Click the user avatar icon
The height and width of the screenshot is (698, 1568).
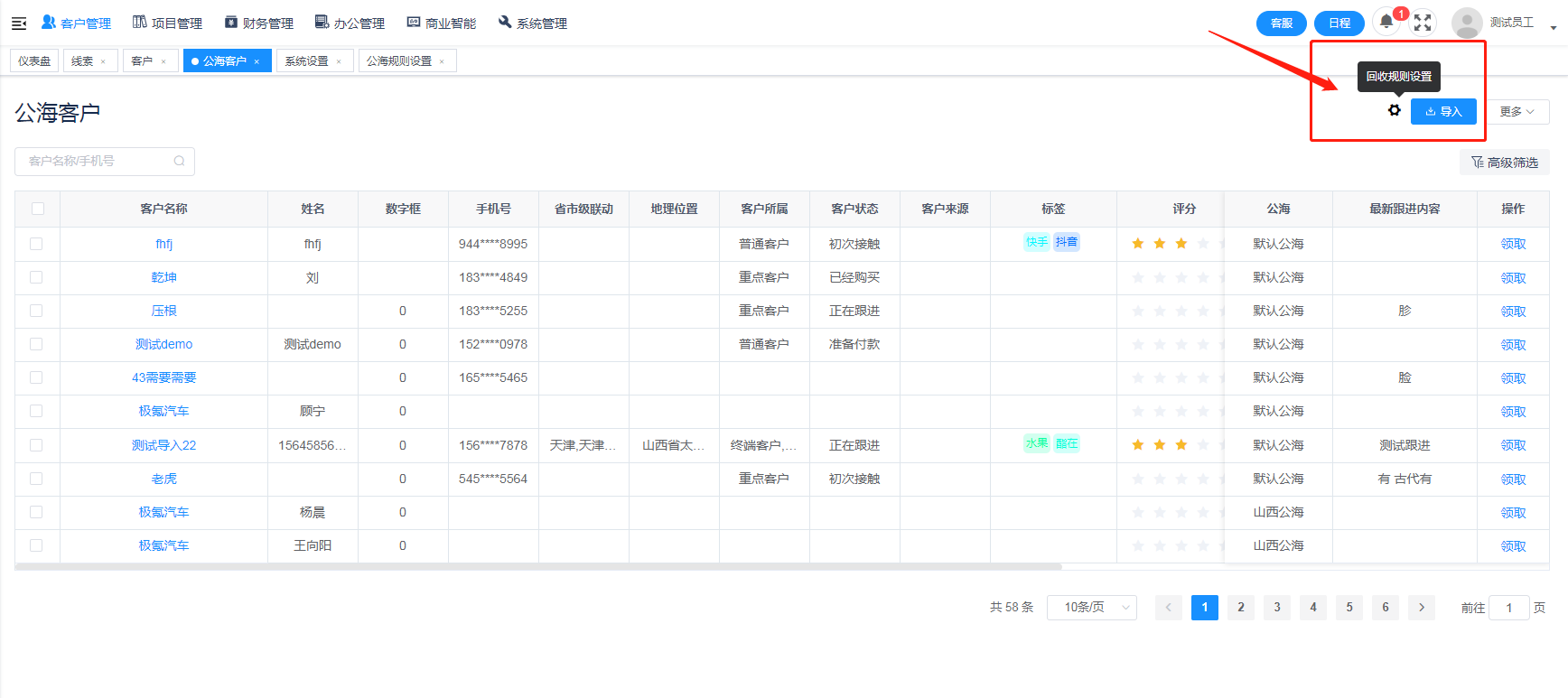tap(1466, 23)
